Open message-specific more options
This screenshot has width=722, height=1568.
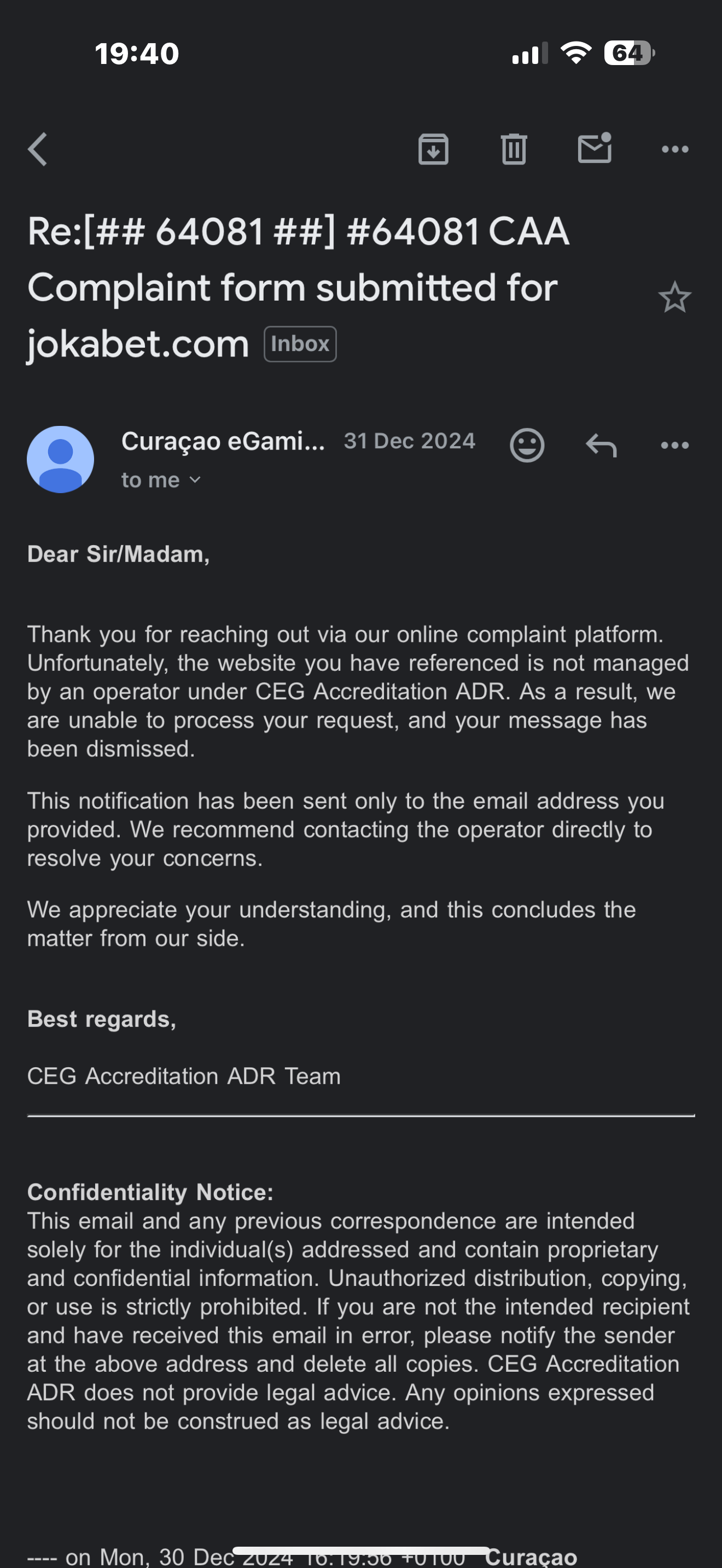[674, 446]
